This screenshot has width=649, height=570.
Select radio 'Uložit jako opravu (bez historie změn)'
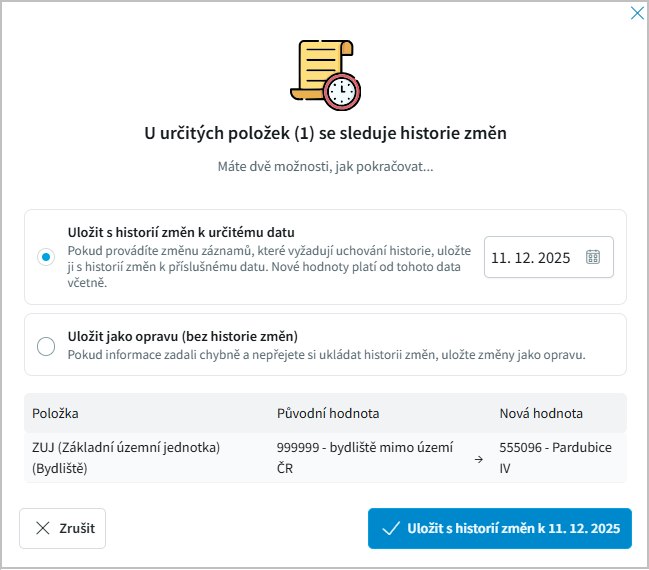[x=46, y=346]
